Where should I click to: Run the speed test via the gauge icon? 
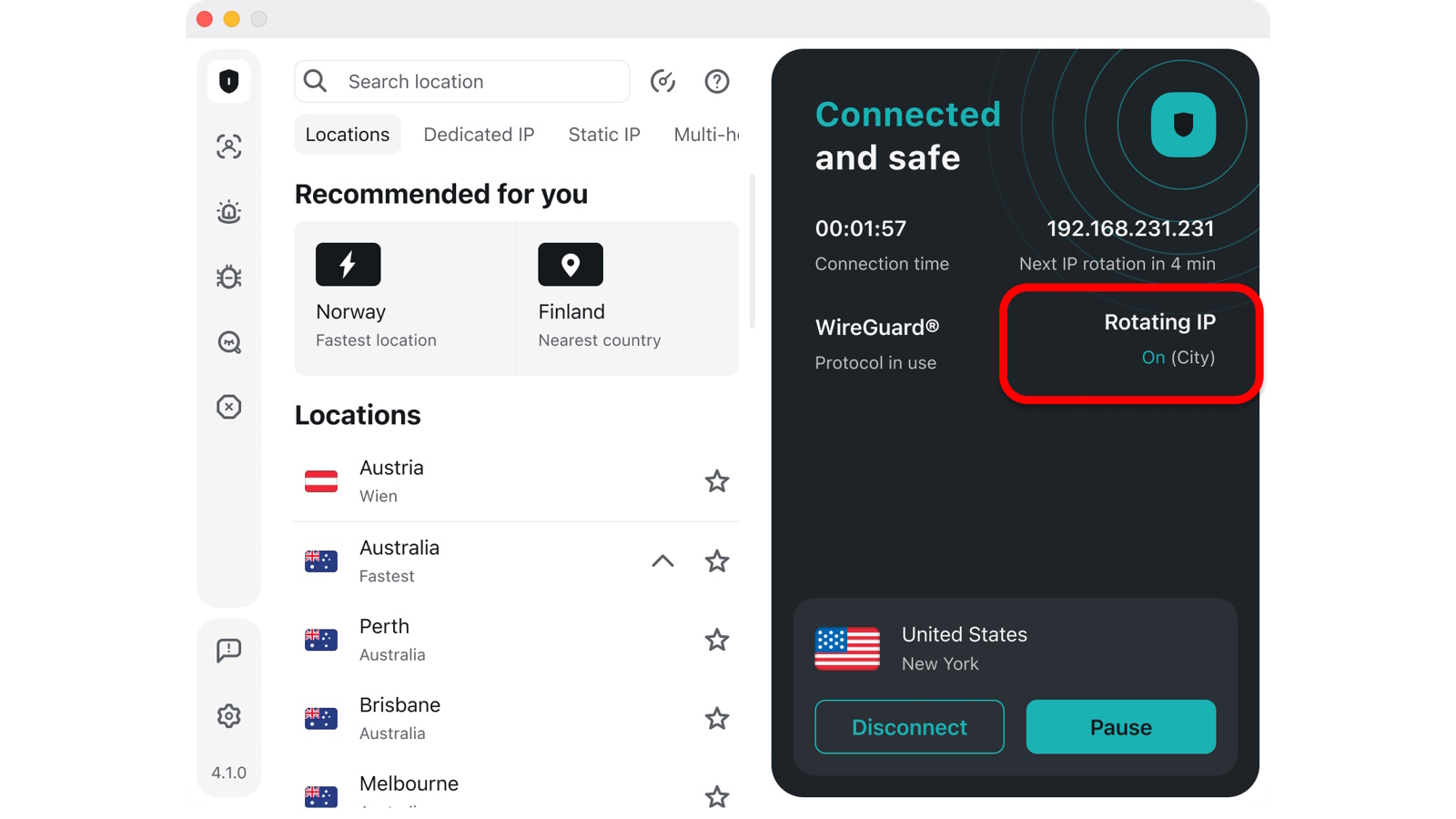[663, 81]
